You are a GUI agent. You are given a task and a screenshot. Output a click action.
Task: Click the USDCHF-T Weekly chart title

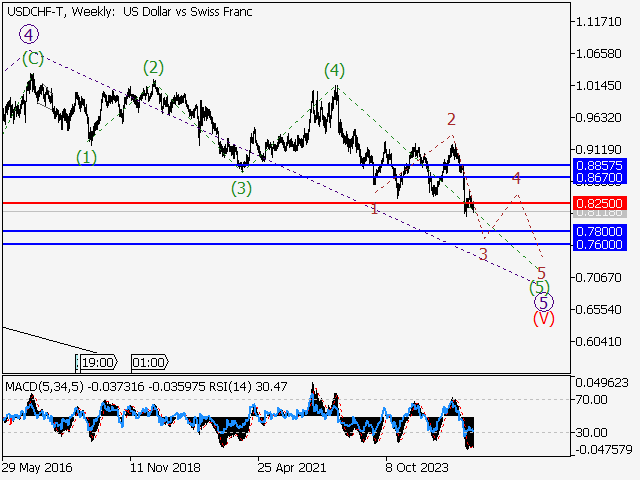(x=129, y=12)
